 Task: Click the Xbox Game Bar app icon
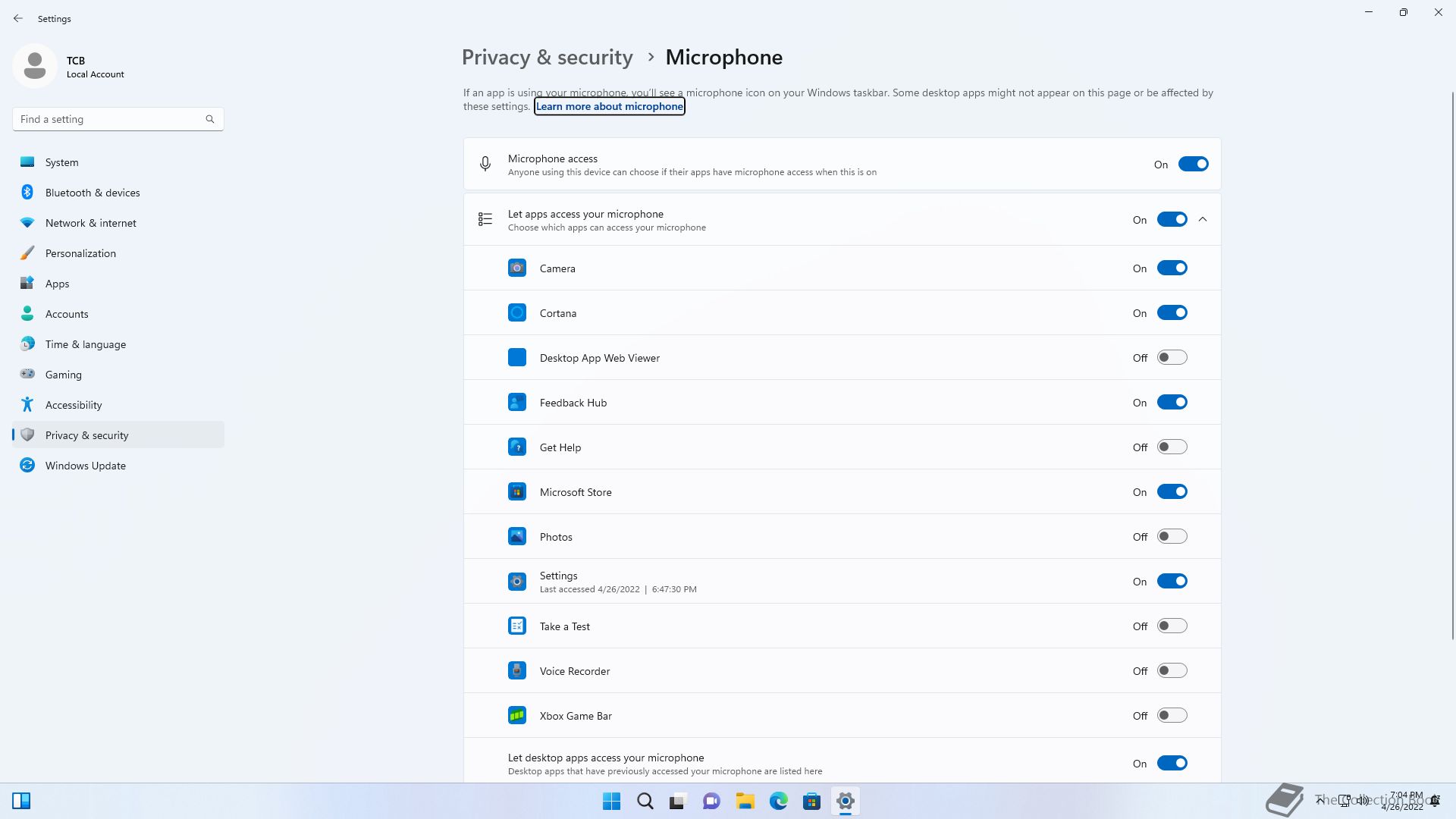click(517, 716)
